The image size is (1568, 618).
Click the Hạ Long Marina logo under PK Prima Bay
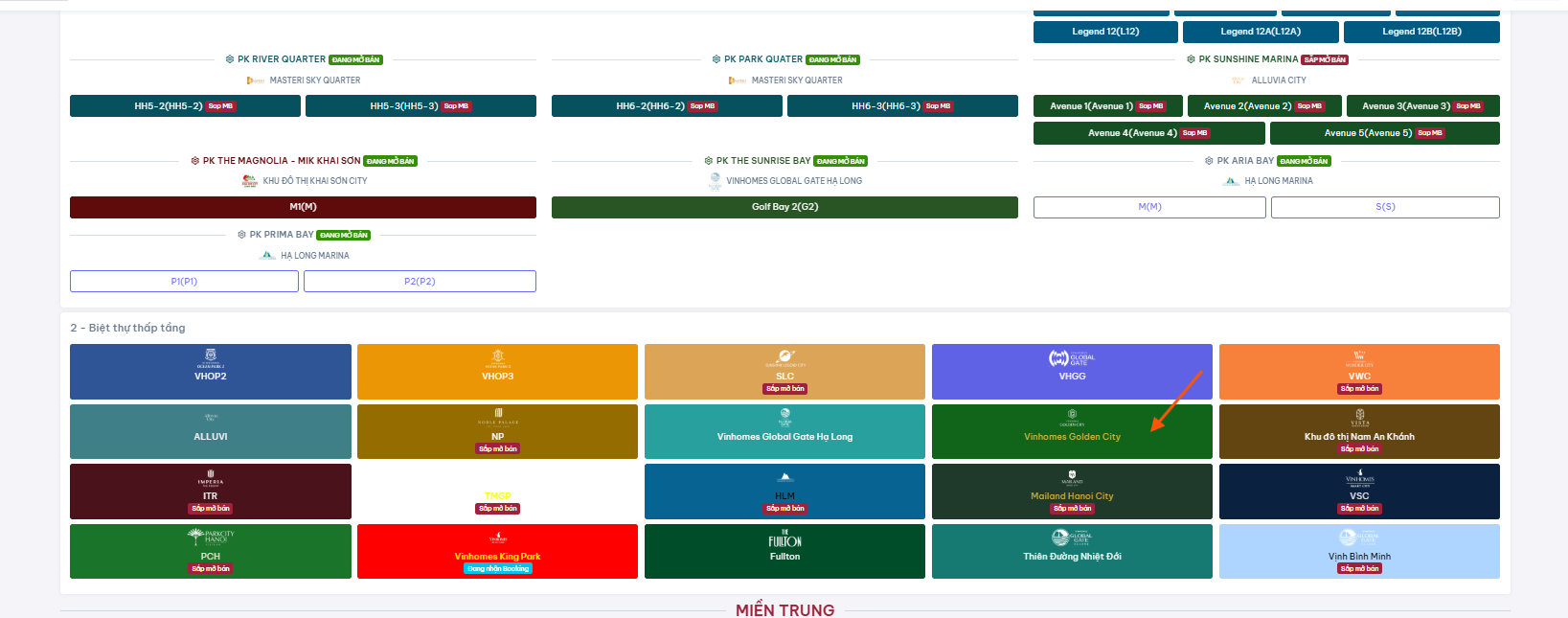coord(268,255)
